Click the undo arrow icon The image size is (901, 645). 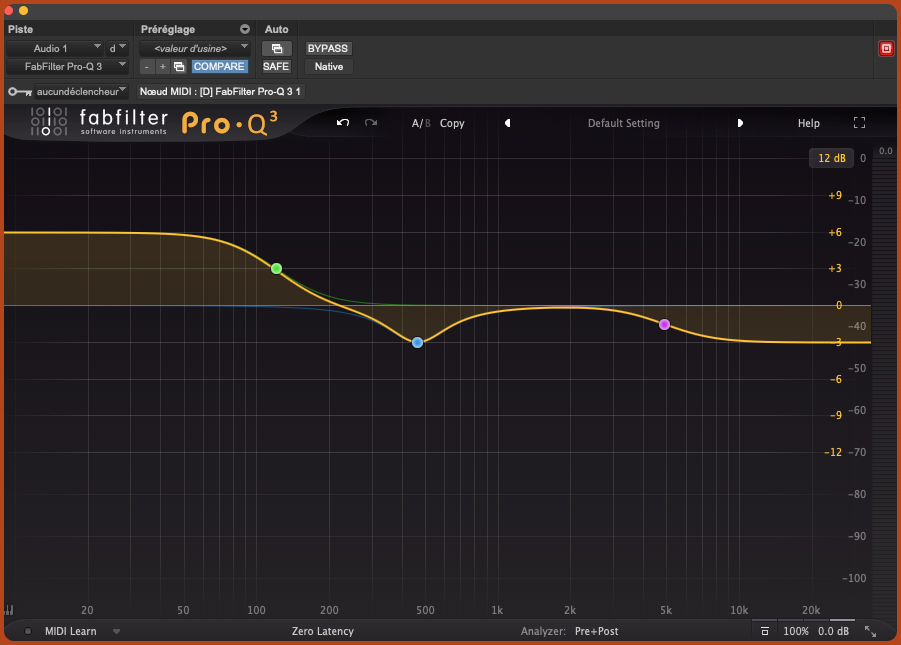click(x=343, y=123)
